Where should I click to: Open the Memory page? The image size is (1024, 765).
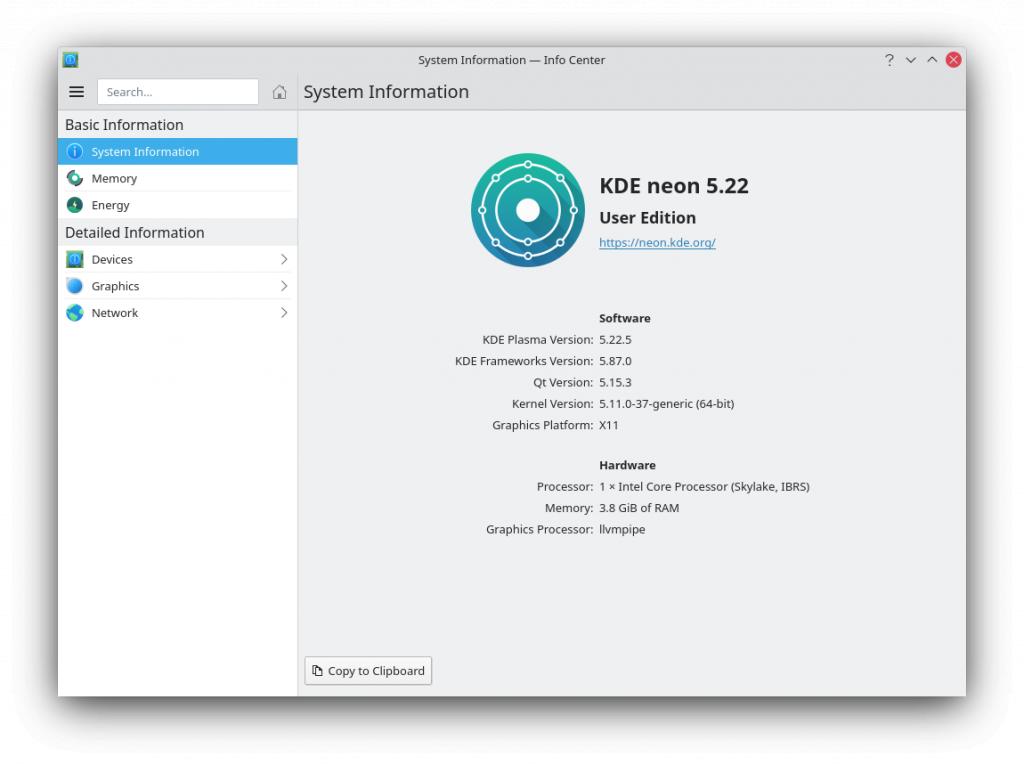[114, 179]
